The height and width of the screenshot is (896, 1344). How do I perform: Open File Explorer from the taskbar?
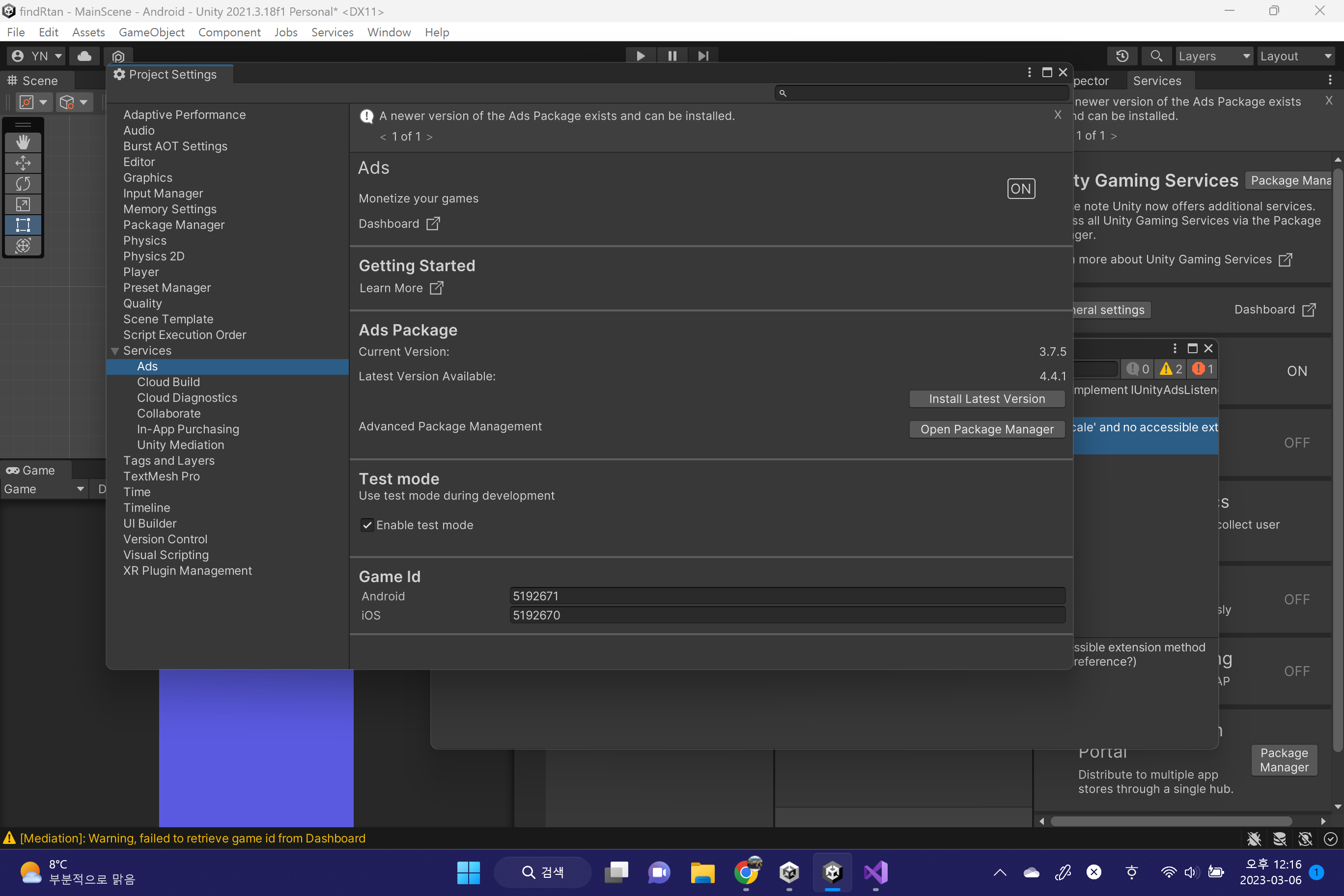702,872
